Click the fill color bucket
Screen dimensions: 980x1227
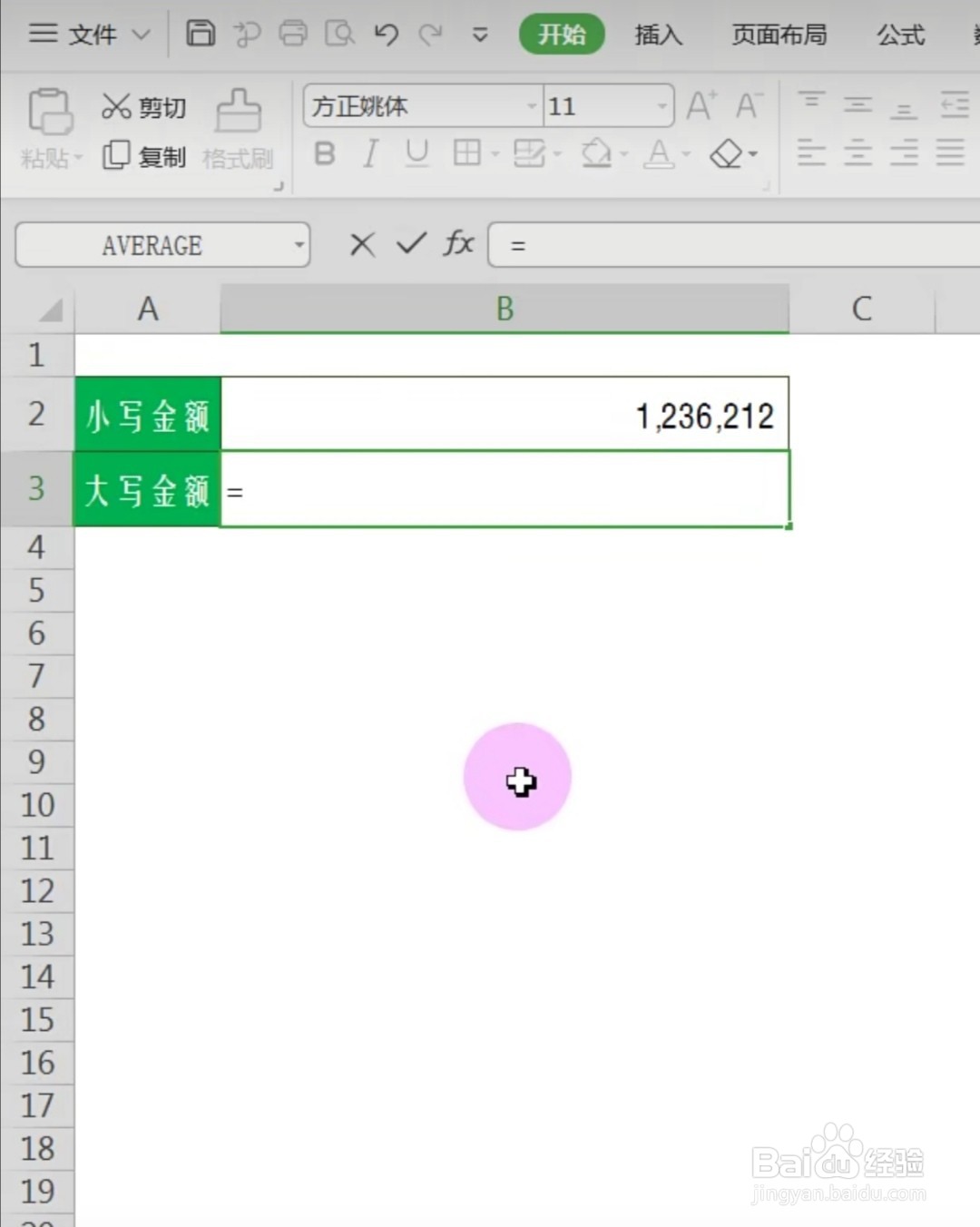pos(596,152)
